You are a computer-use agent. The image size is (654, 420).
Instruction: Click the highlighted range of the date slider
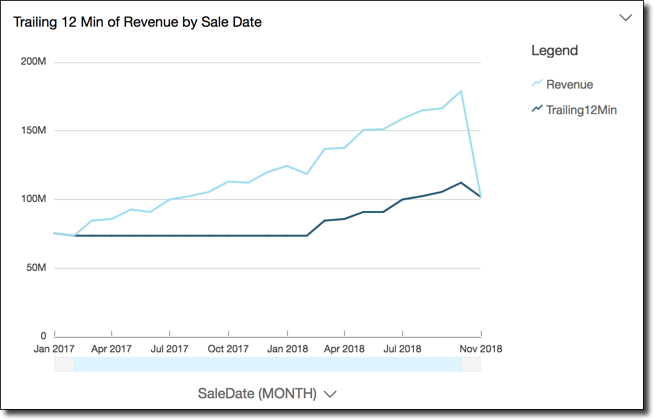(266, 365)
